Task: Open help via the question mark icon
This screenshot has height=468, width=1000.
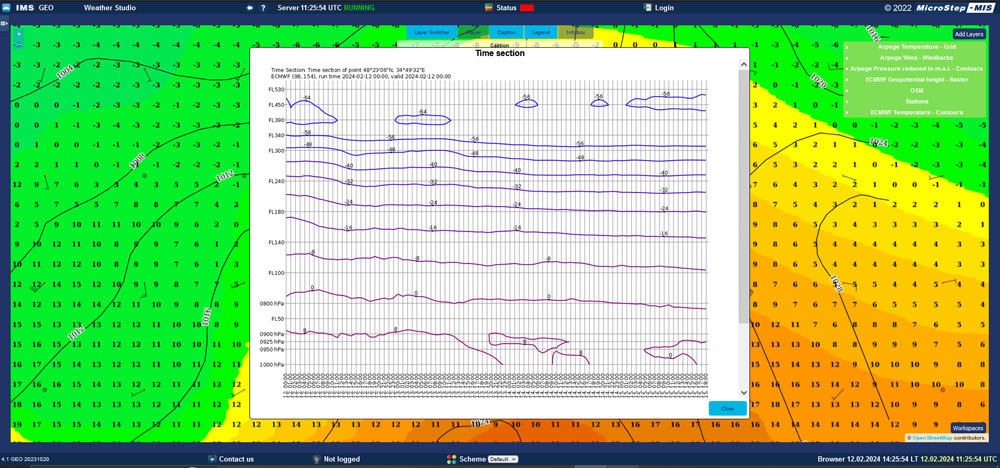Action: click(x=264, y=7)
